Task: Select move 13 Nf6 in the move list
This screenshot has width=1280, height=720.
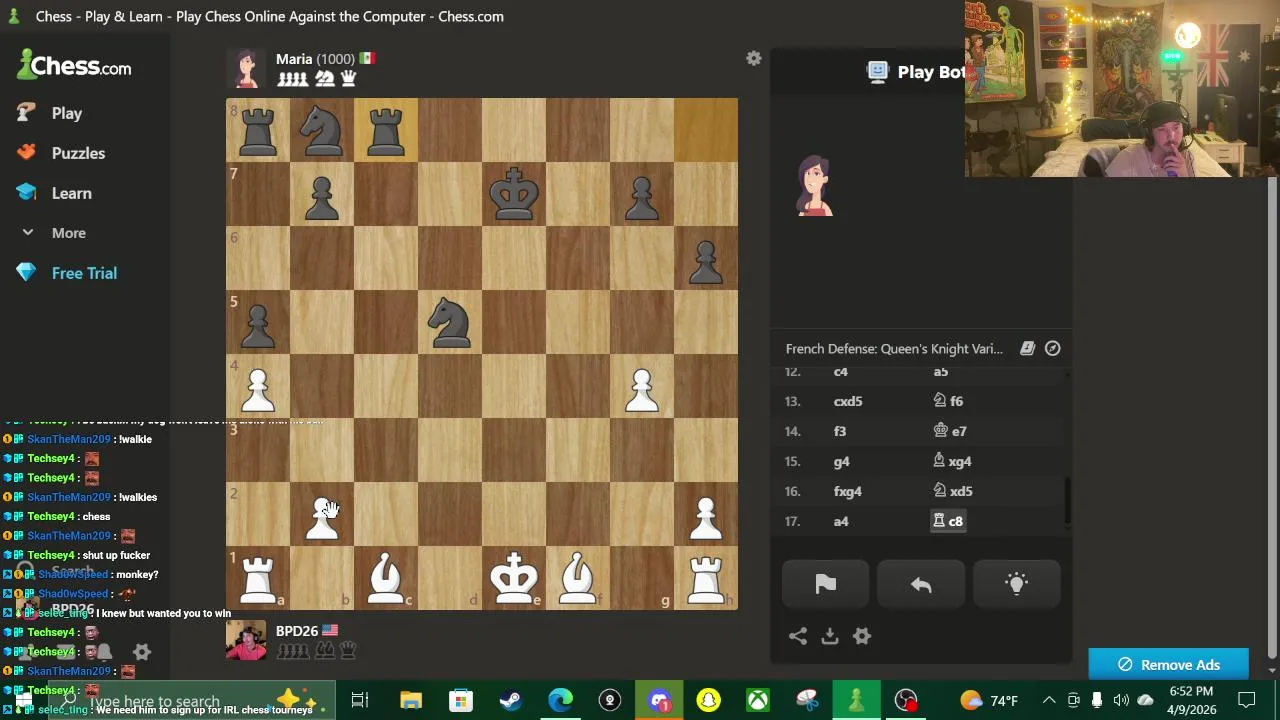Action: coord(948,401)
